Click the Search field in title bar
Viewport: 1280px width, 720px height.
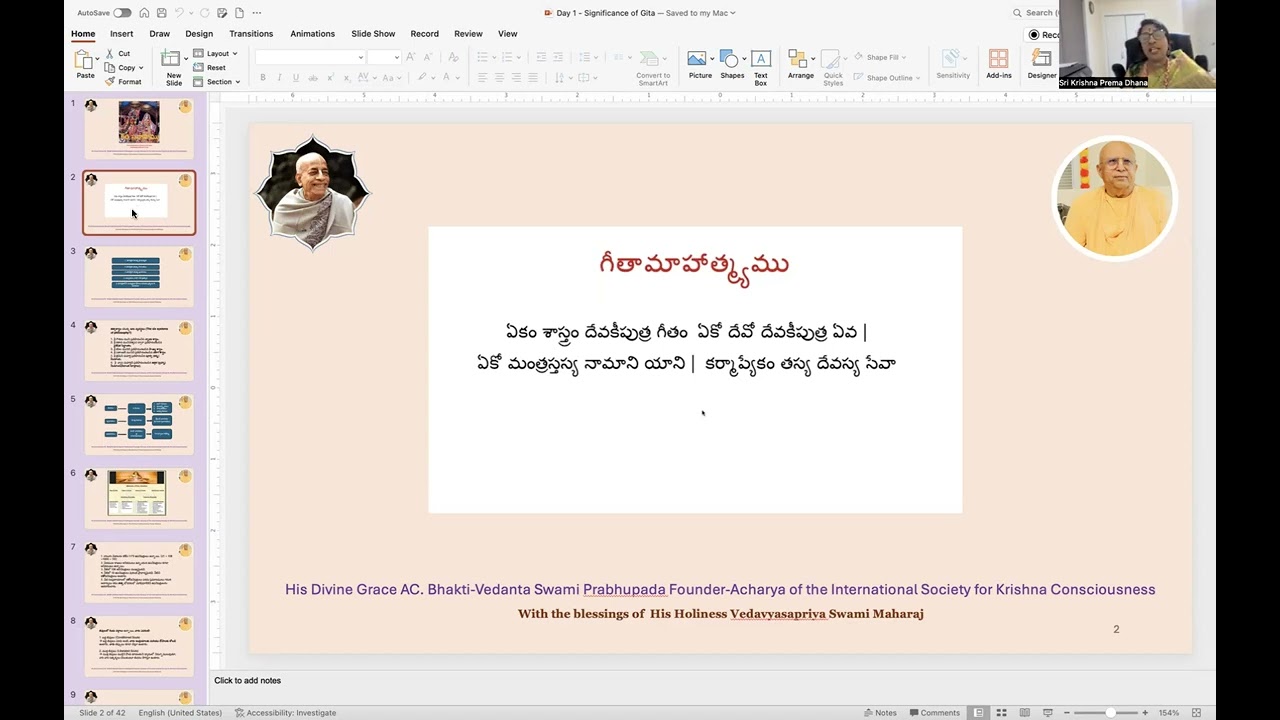pos(1036,13)
